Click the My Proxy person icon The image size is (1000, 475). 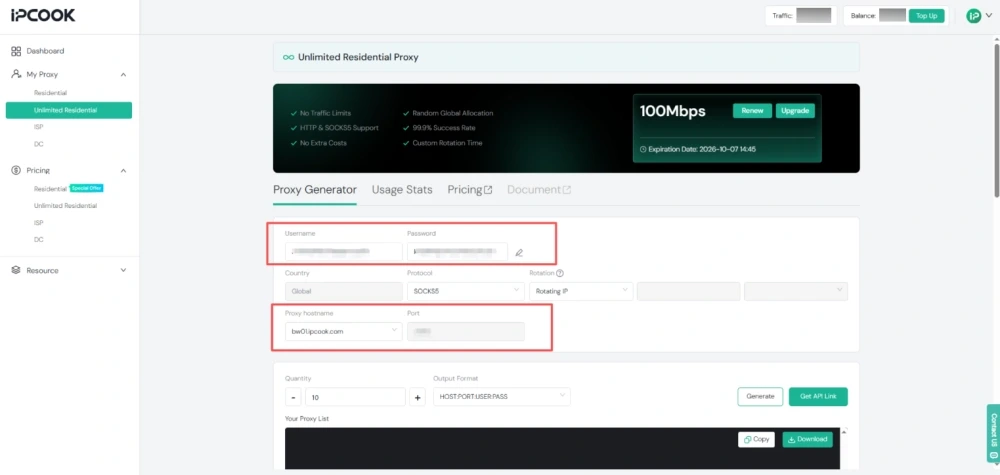pos(16,74)
